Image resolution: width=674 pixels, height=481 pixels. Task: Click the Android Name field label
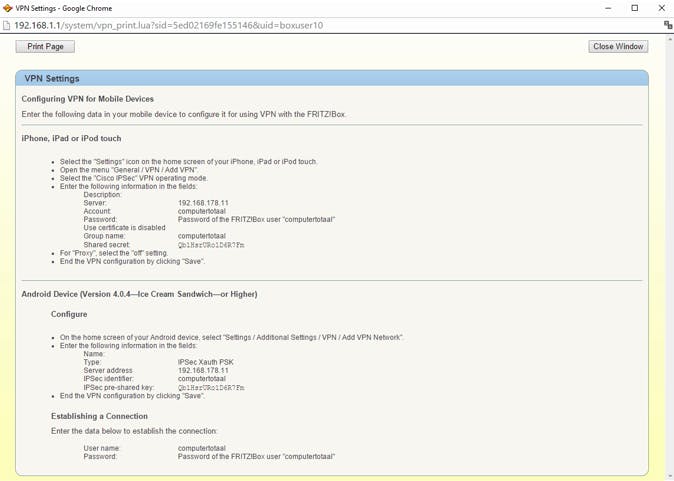pyautogui.click(x=94, y=354)
